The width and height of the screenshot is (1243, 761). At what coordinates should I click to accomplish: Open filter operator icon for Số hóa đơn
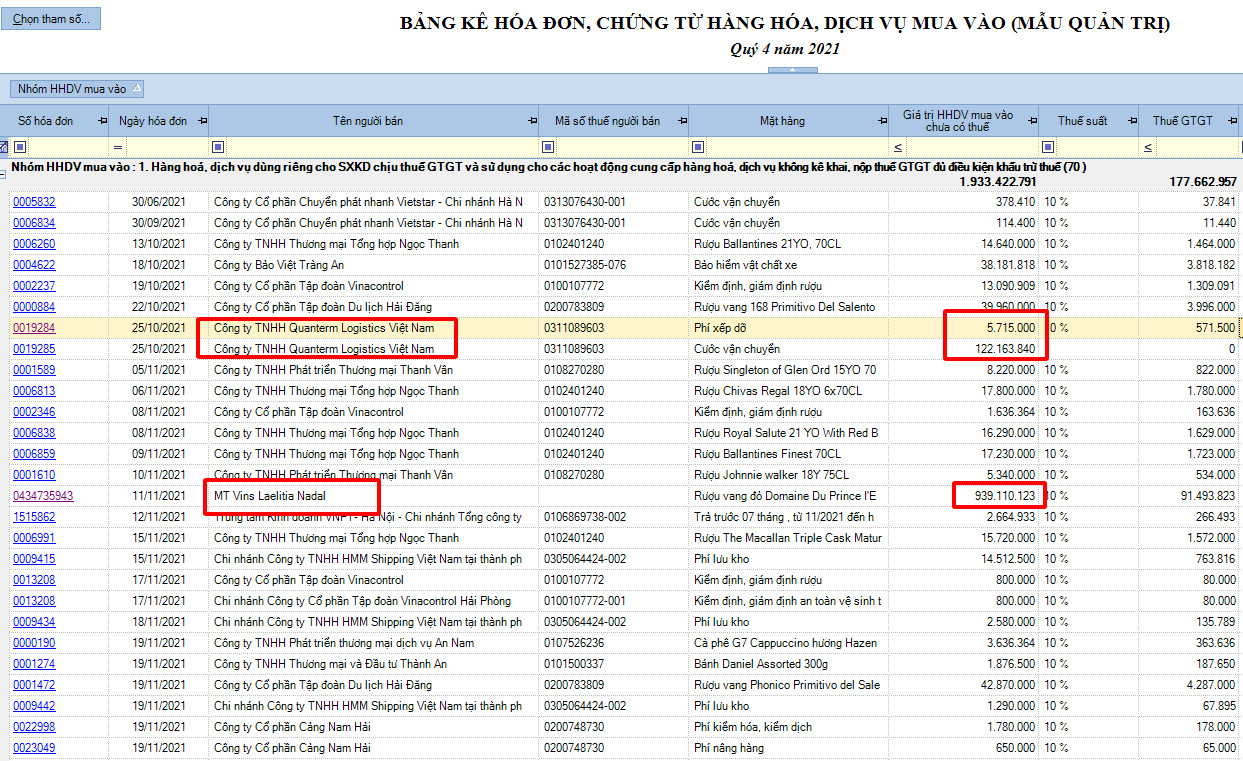click(x=20, y=147)
